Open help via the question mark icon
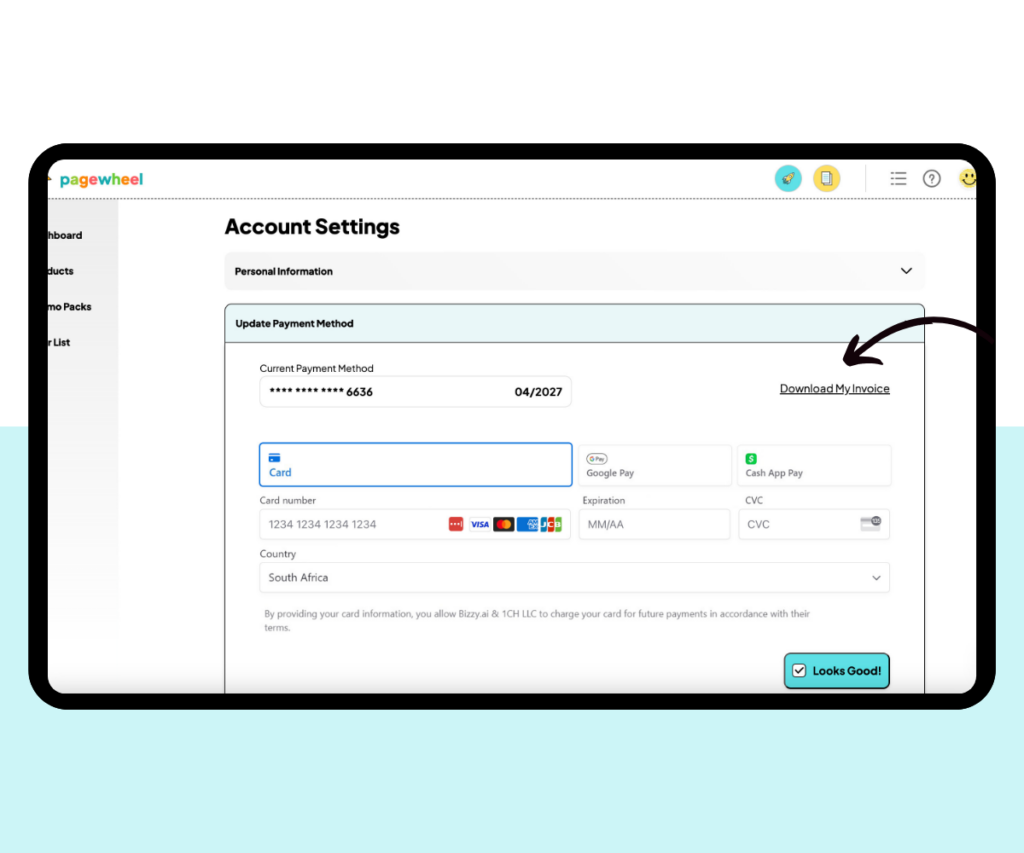Screen dimensions: 1024x853 click(931, 178)
